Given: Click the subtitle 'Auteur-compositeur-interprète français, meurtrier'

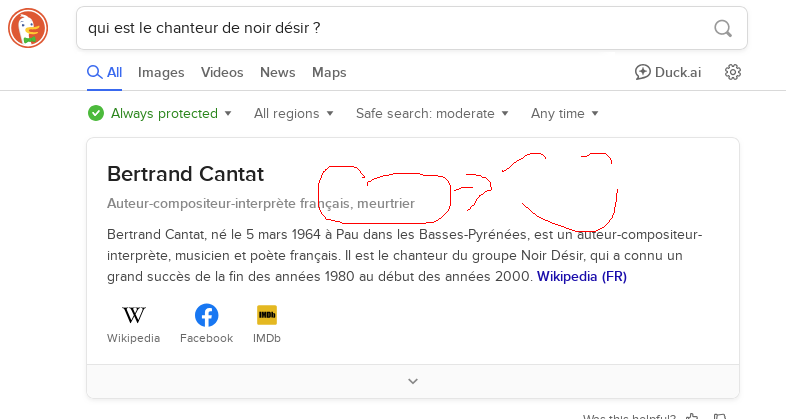Looking at the screenshot, I should 261,203.
